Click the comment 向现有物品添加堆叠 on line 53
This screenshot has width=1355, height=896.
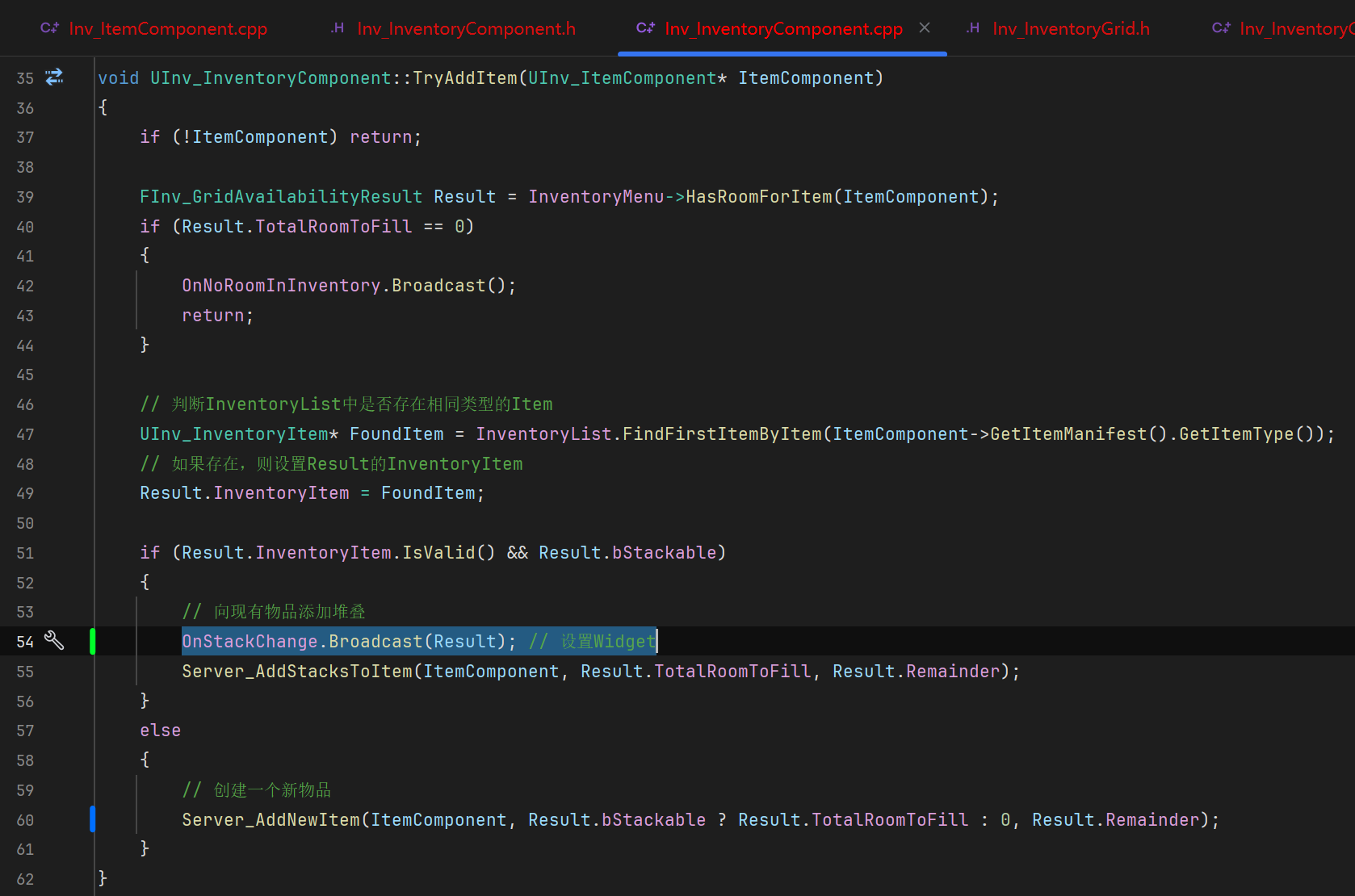(x=274, y=612)
